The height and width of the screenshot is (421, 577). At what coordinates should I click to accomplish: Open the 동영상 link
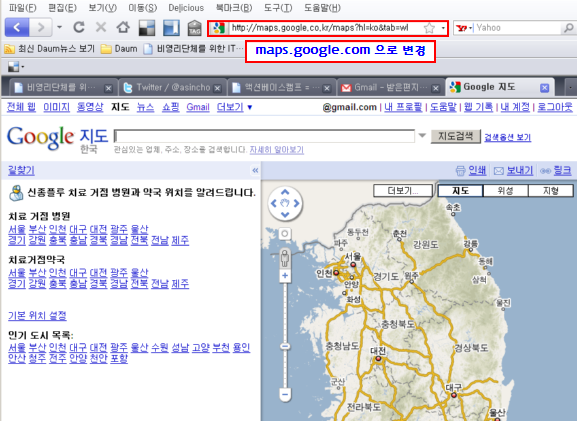(x=90, y=107)
